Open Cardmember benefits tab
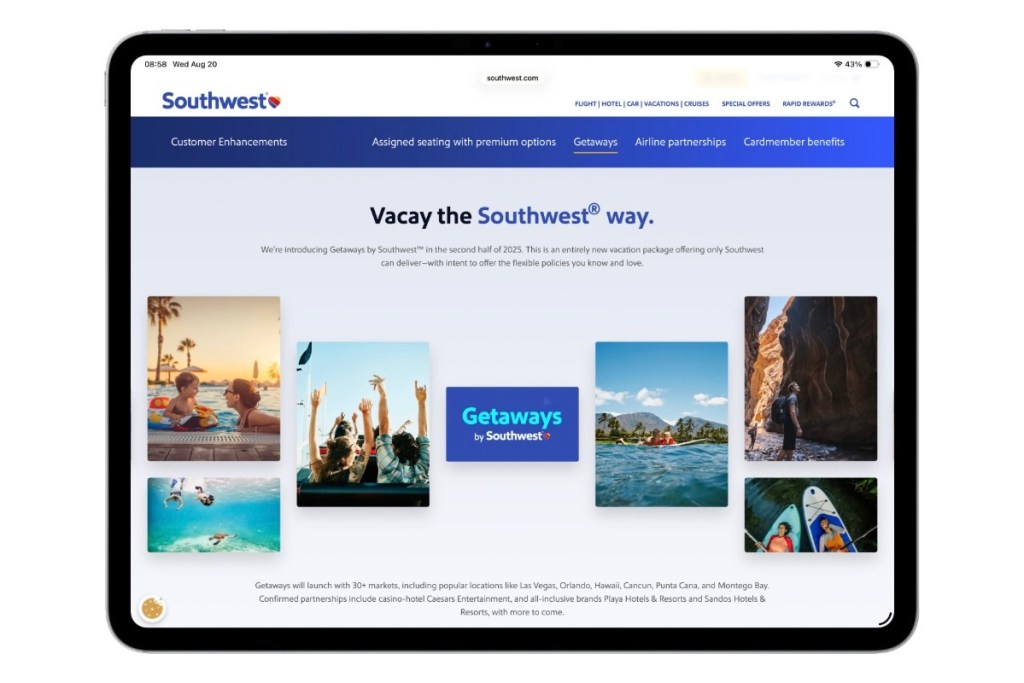This screenshot has width=1024, height=683. tap(793, 142)
